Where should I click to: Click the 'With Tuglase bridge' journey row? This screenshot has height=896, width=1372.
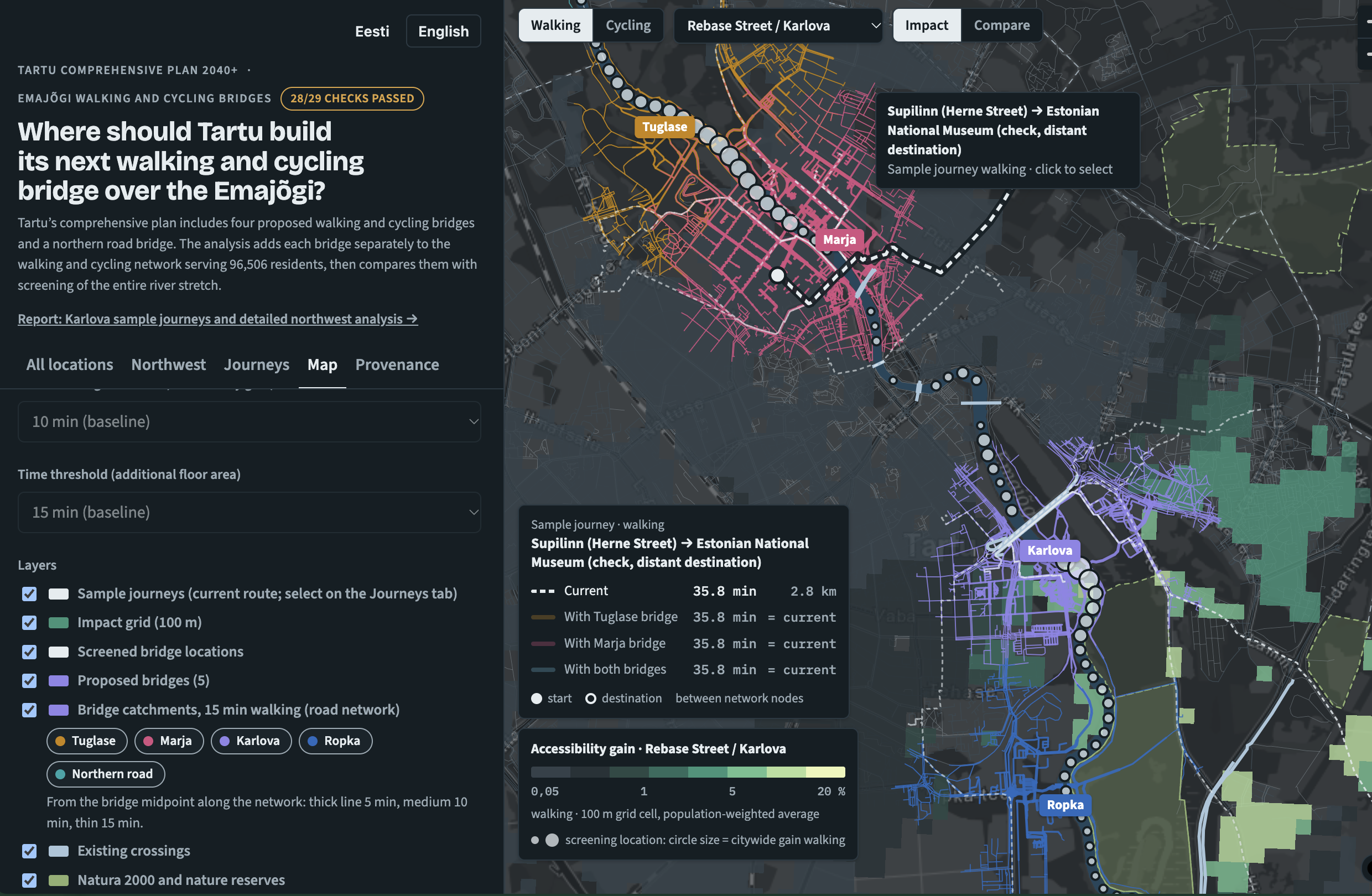click(x=683, y=617)
